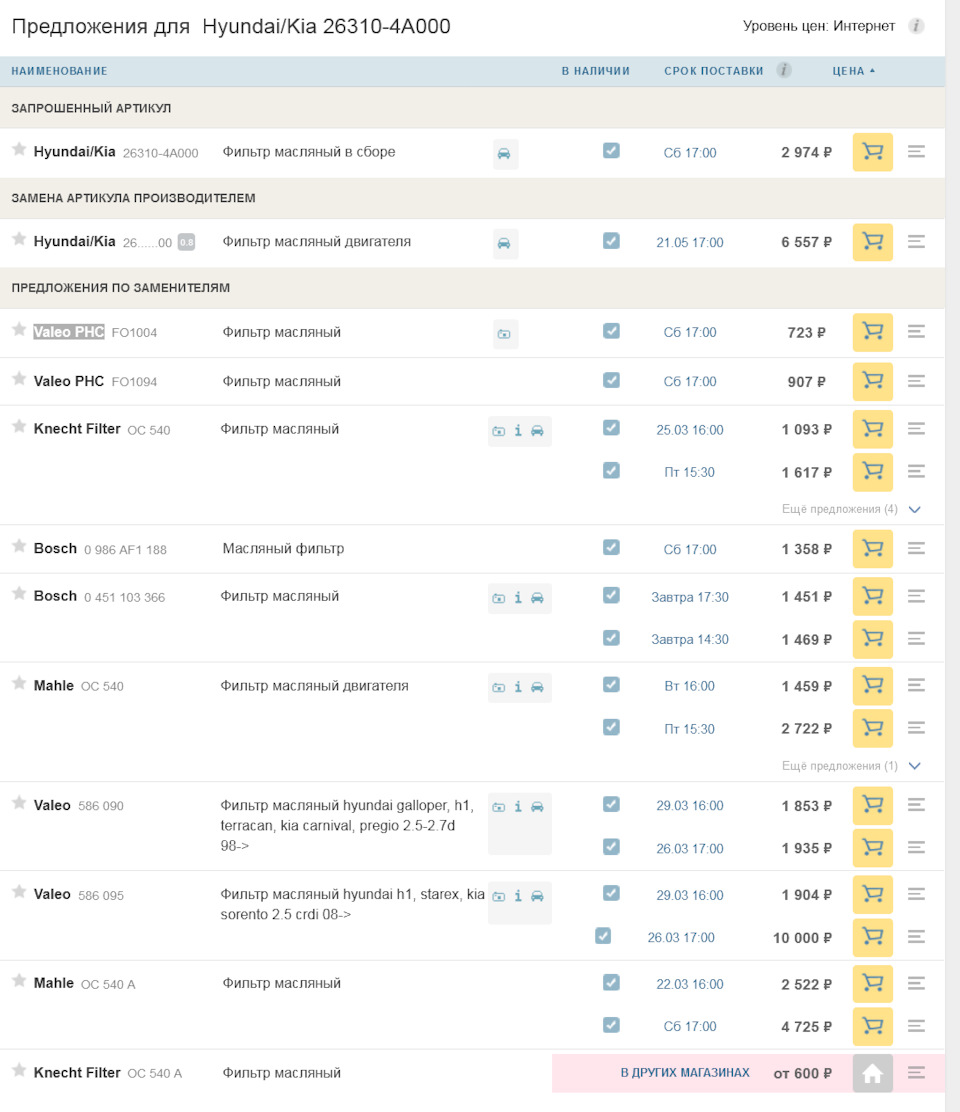Add Valeo PHC FO1004 to cart
Screen dimensions: 960x1112
(872, 332)
